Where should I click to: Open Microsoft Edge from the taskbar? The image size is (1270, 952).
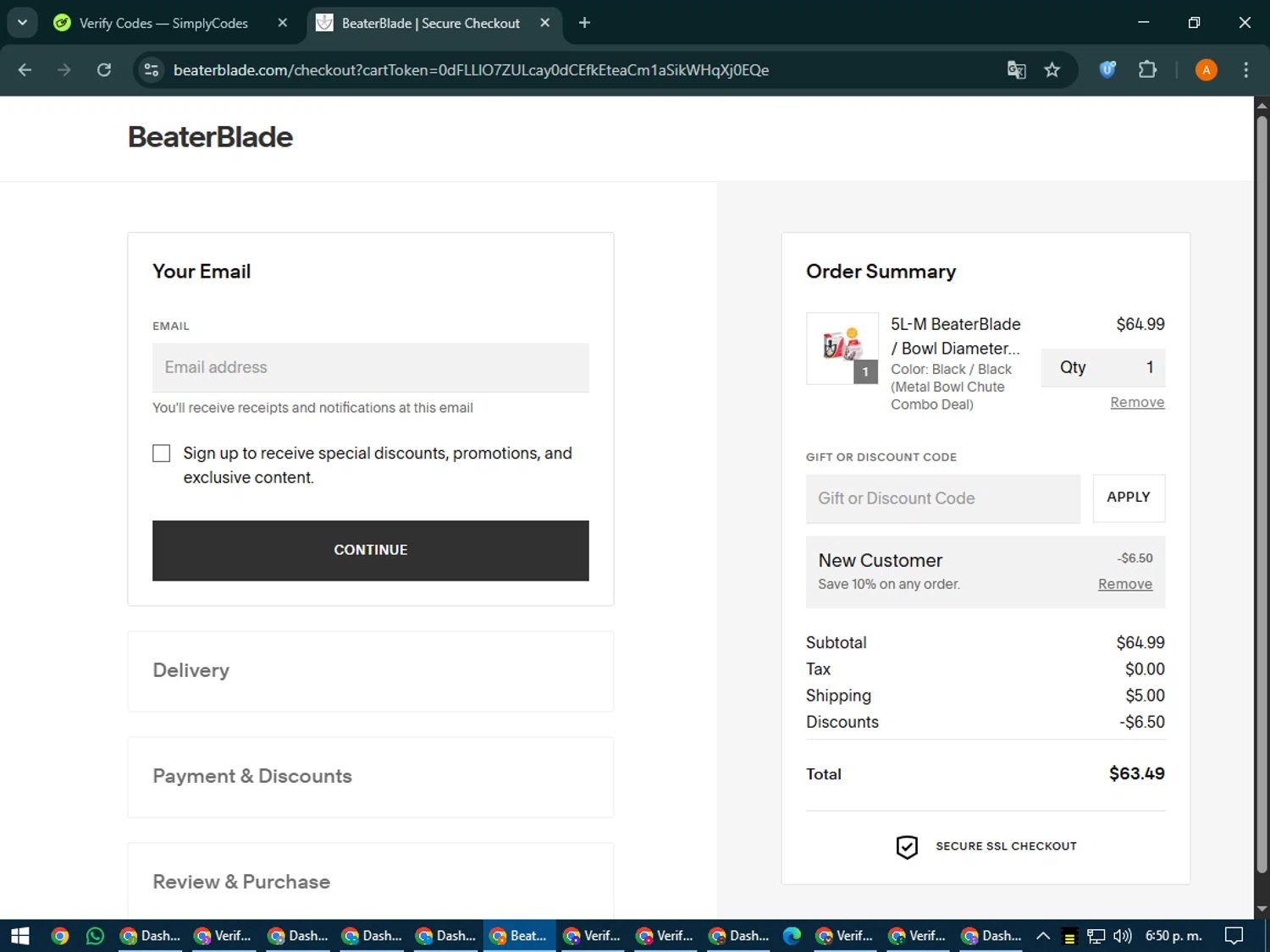(792, 936)
